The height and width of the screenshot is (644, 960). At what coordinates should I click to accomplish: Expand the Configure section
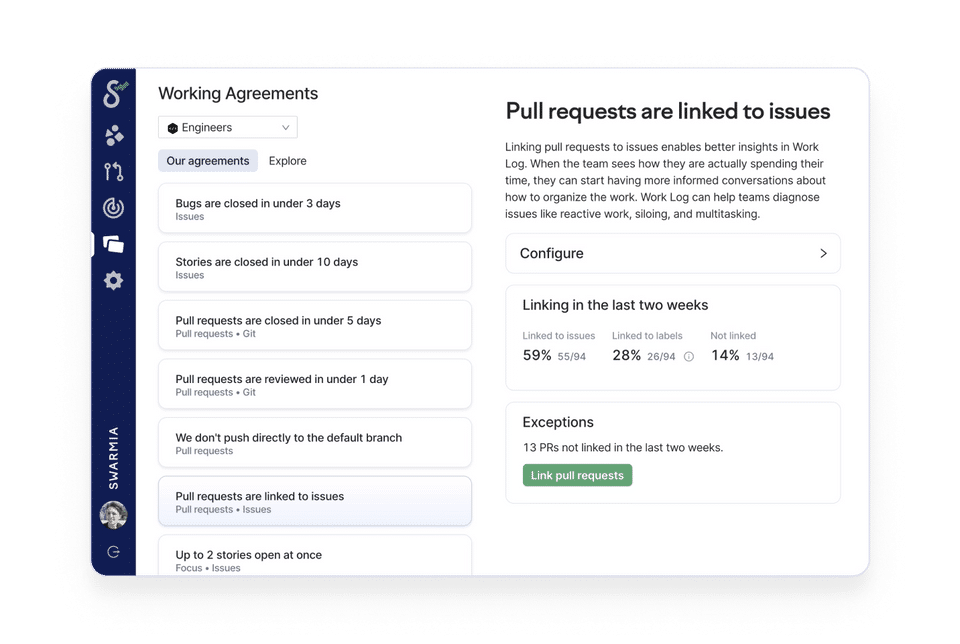click(672, 254)
